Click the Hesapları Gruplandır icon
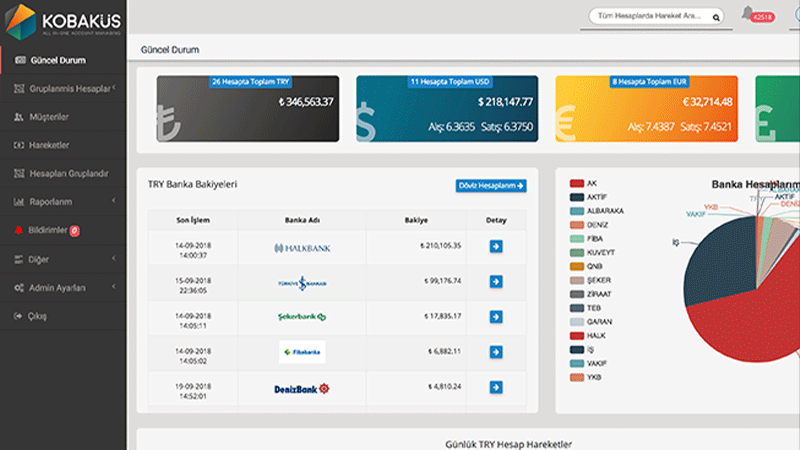 (x=19, y=173)
